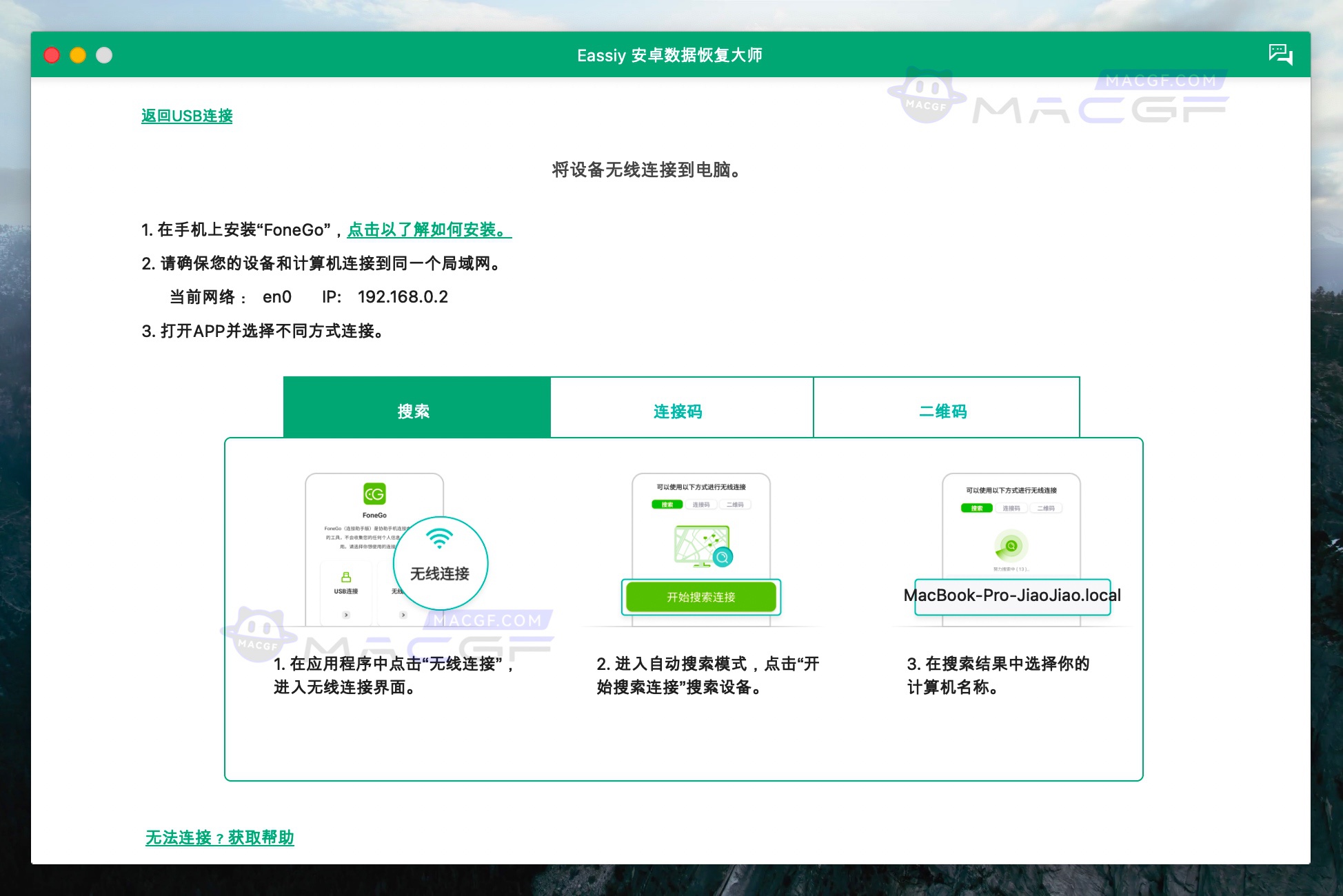Click the monitor-with-map illustration icon

700,544
